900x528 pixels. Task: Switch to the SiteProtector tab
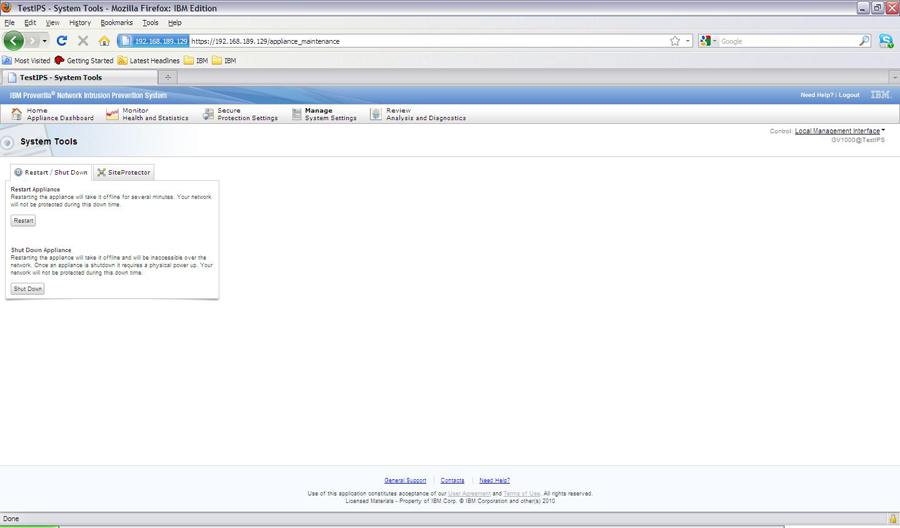[123, 172]
